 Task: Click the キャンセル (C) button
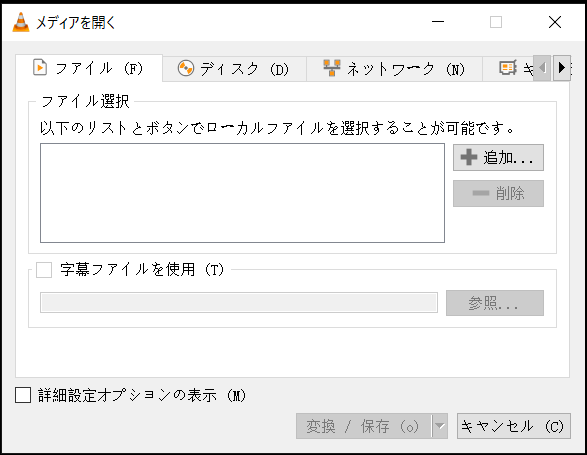pyautogui.click(x=514, y=426)
